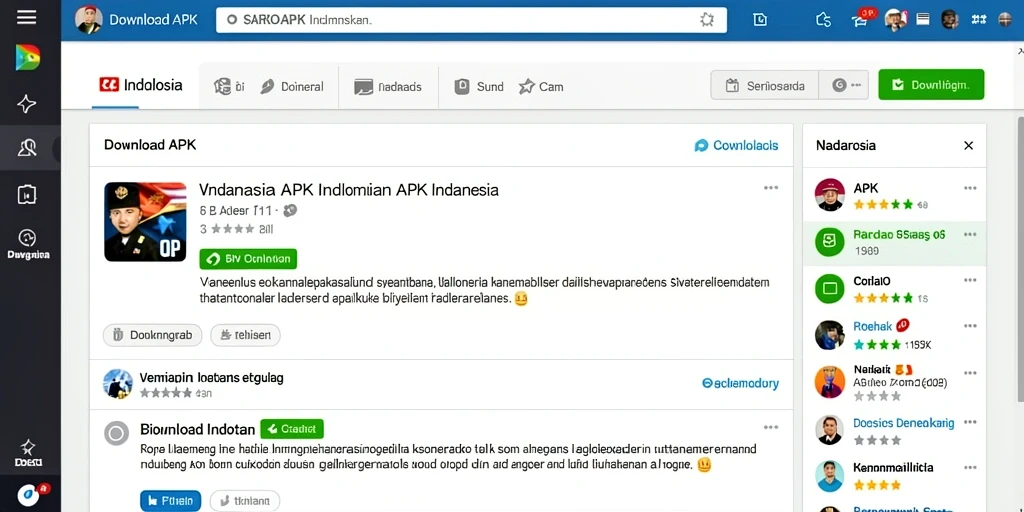The width and height of the screenshot is (1024, 512).
Task: Open the three-dot menu for Kenonmaillriicia
Action: click(970, 468)
